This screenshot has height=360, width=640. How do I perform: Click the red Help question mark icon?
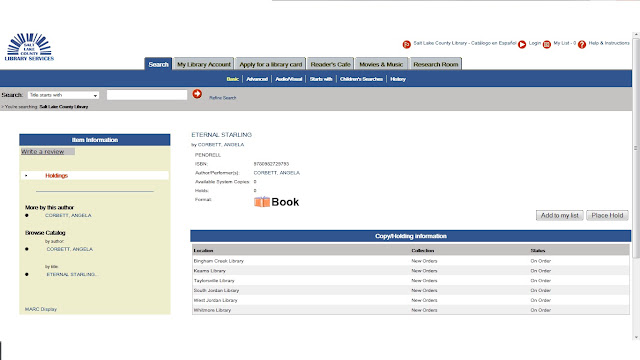point(582,44)
